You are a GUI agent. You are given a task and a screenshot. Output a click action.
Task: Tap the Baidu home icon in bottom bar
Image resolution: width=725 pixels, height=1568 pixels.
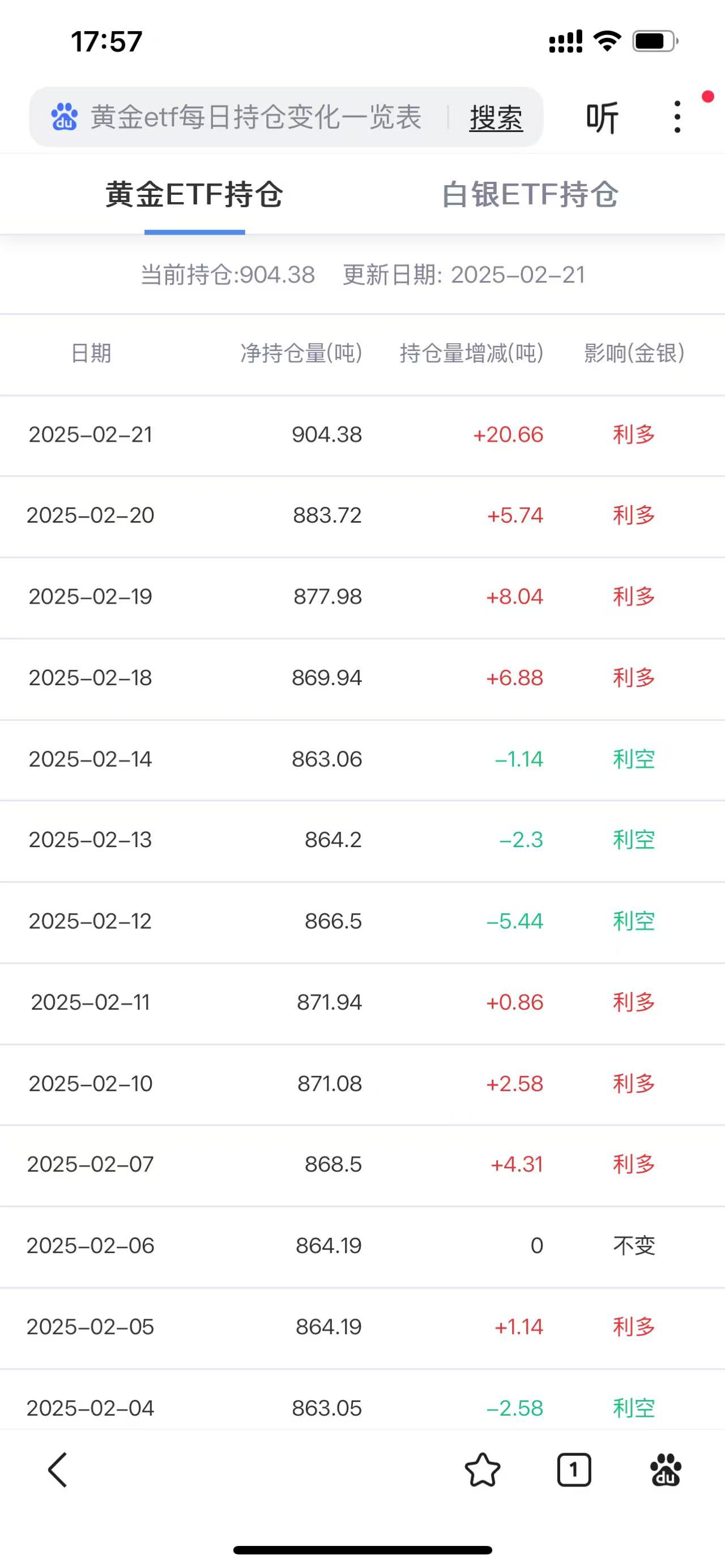tap(666, 1470)
